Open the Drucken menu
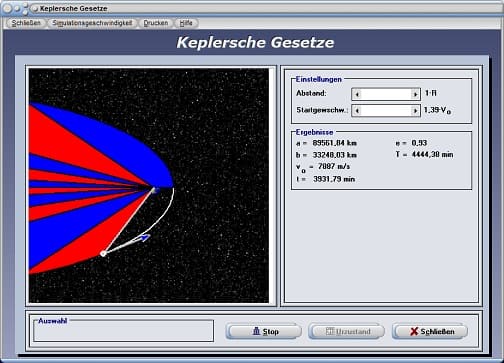Image resolution: width=504 pixels, height=363 pixels. (x=156, y=23)
